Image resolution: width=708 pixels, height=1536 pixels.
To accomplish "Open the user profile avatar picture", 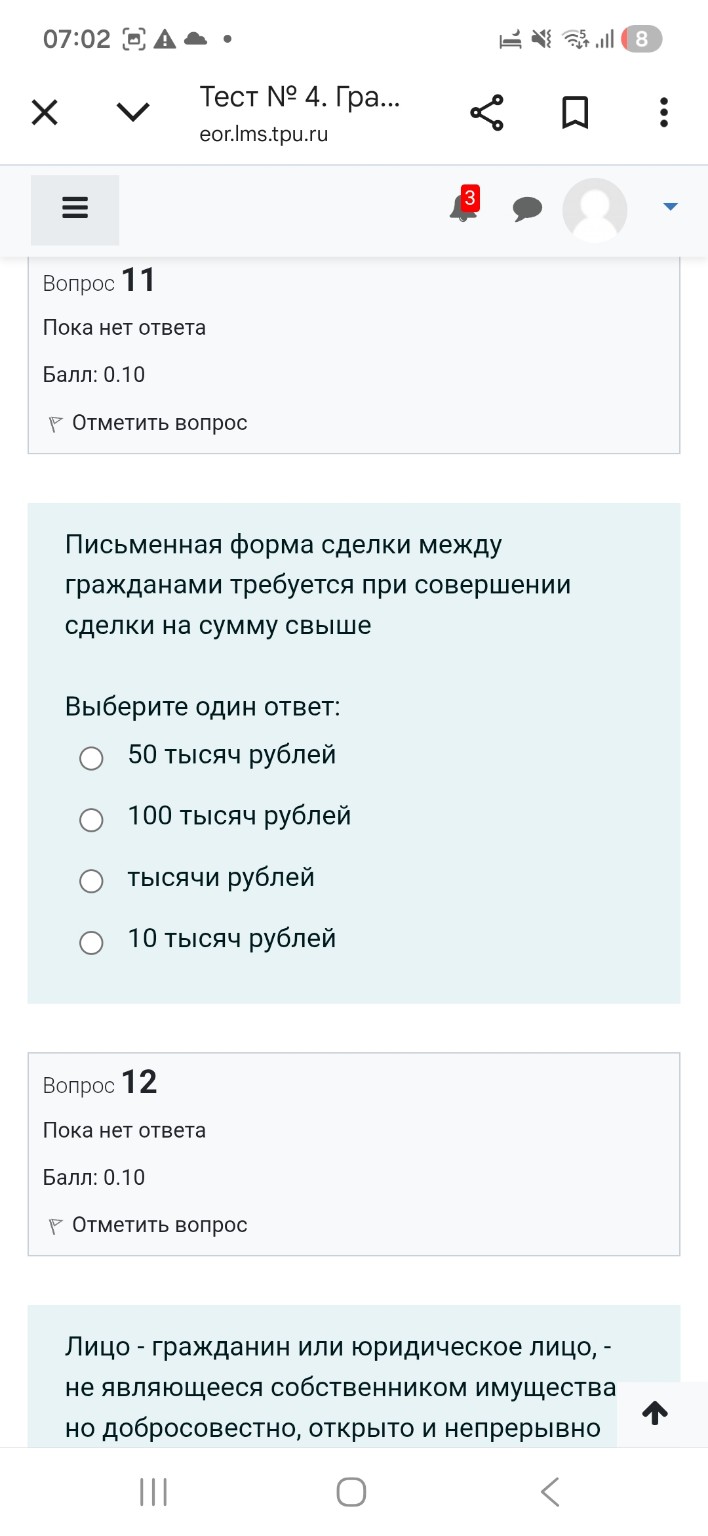I will pyautogui.click(x=595, y=210).
